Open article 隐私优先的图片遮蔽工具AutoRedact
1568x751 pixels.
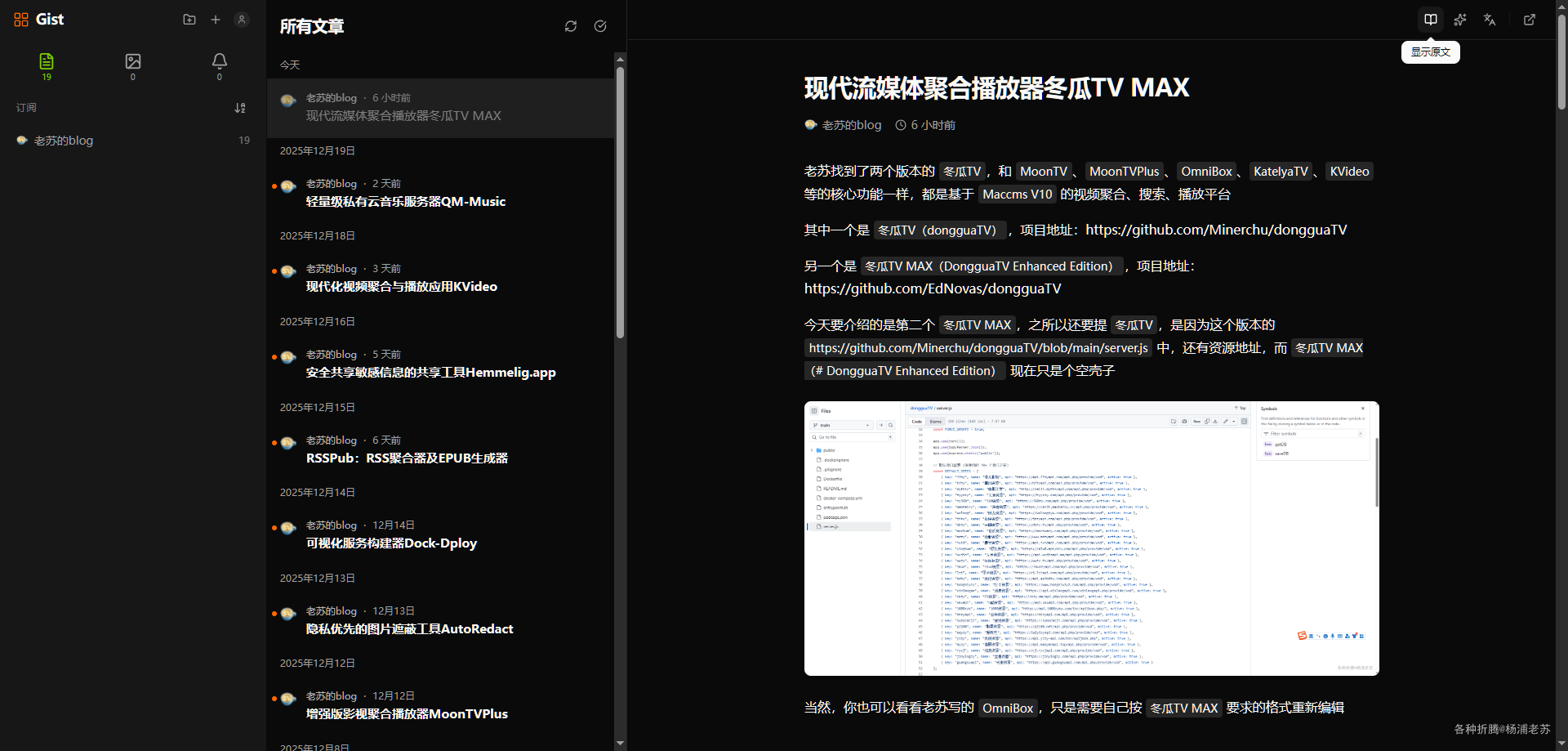440,620
